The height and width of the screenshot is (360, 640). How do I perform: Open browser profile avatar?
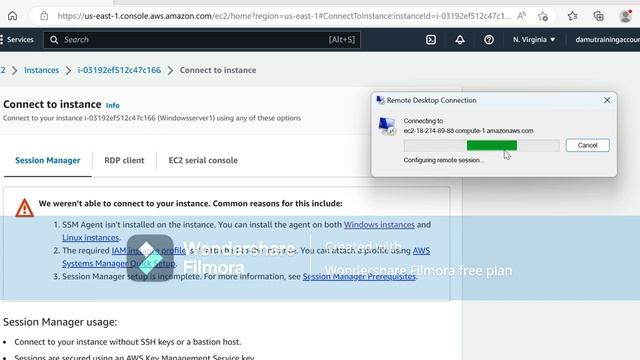click(x=625, y=16)
